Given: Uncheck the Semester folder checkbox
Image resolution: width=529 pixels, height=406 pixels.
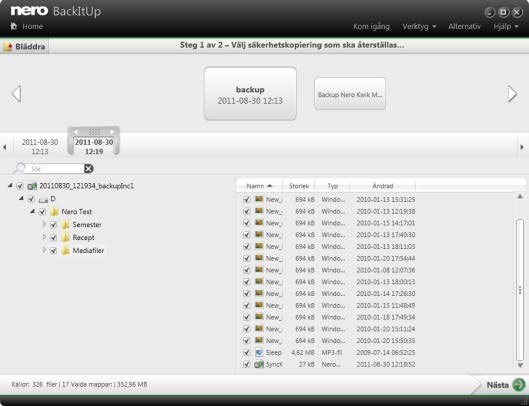Looking at the screenshot, I should [x=53, y=225].
